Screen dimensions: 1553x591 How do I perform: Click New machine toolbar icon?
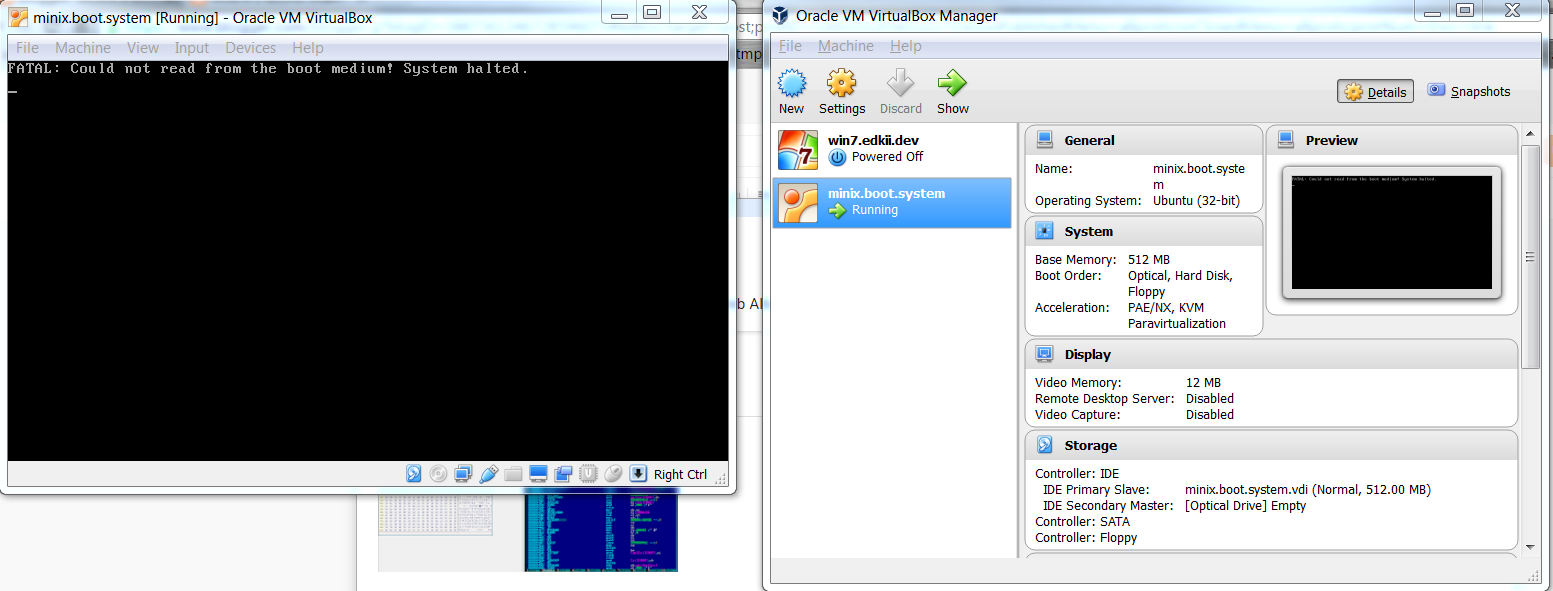(x=791, y=83)
